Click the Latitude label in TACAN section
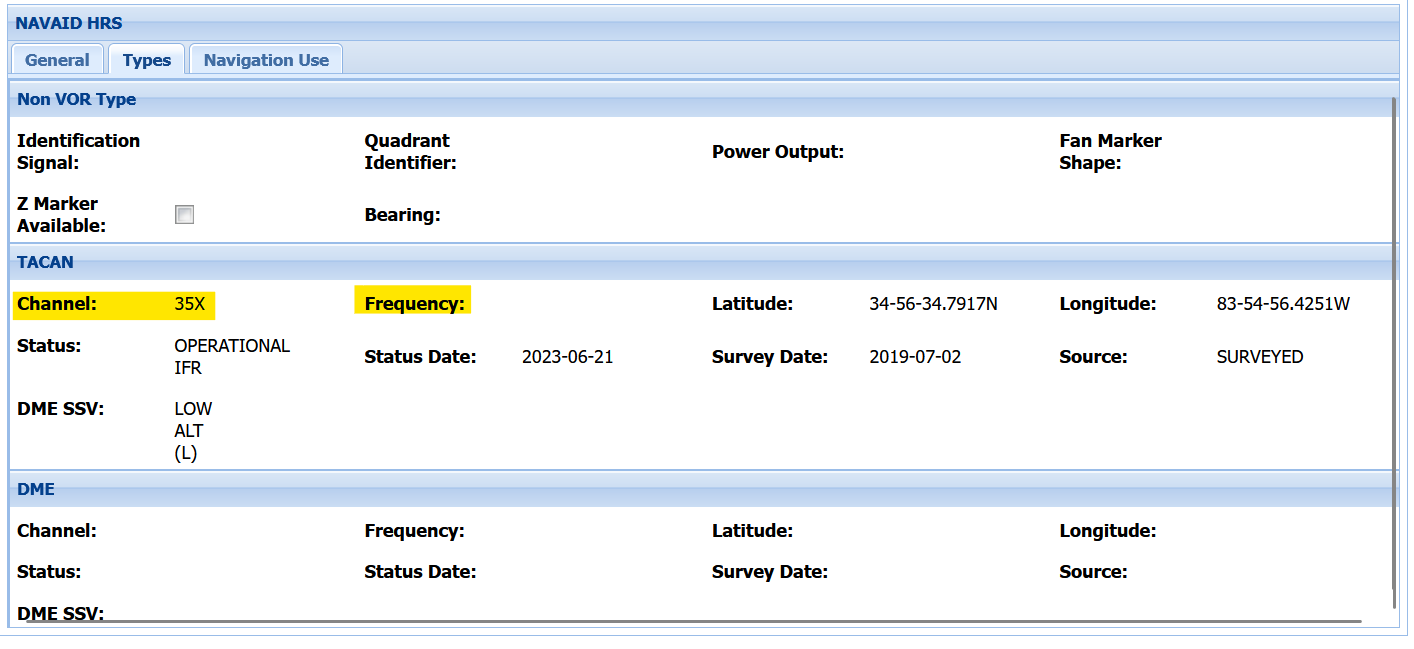 (x=752, y=304)
